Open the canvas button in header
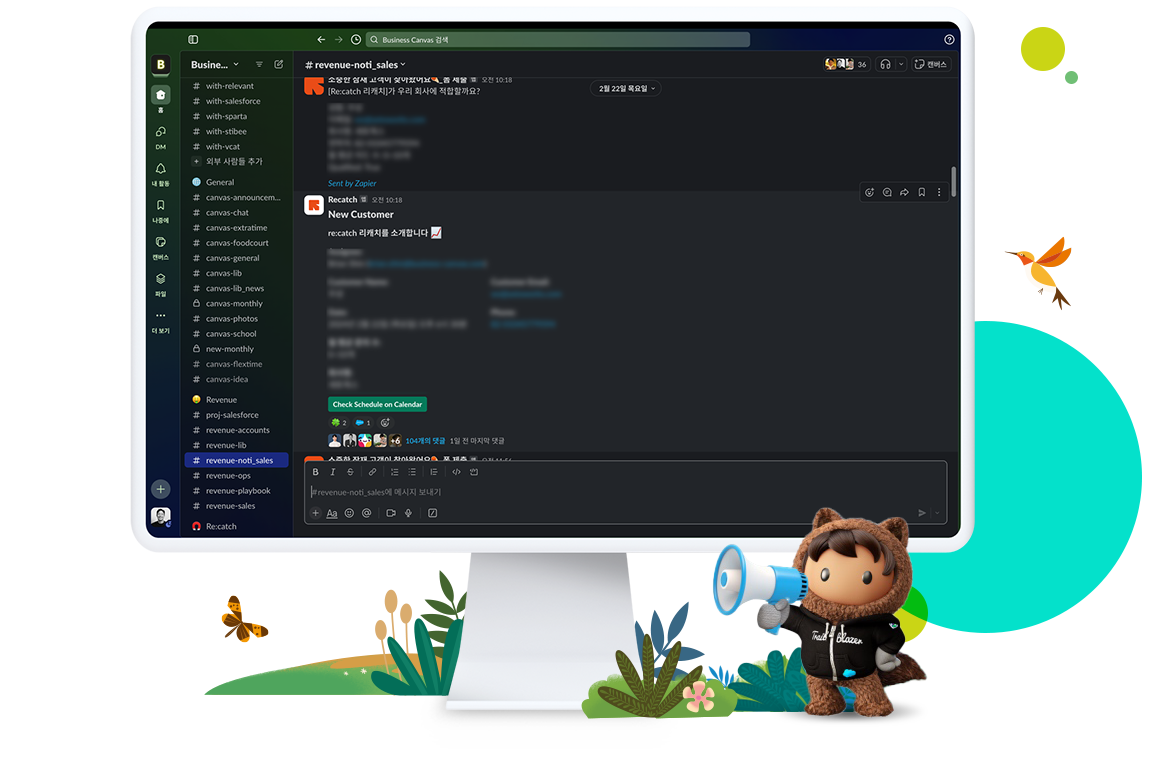1150x760 pixels. [931, 65]
